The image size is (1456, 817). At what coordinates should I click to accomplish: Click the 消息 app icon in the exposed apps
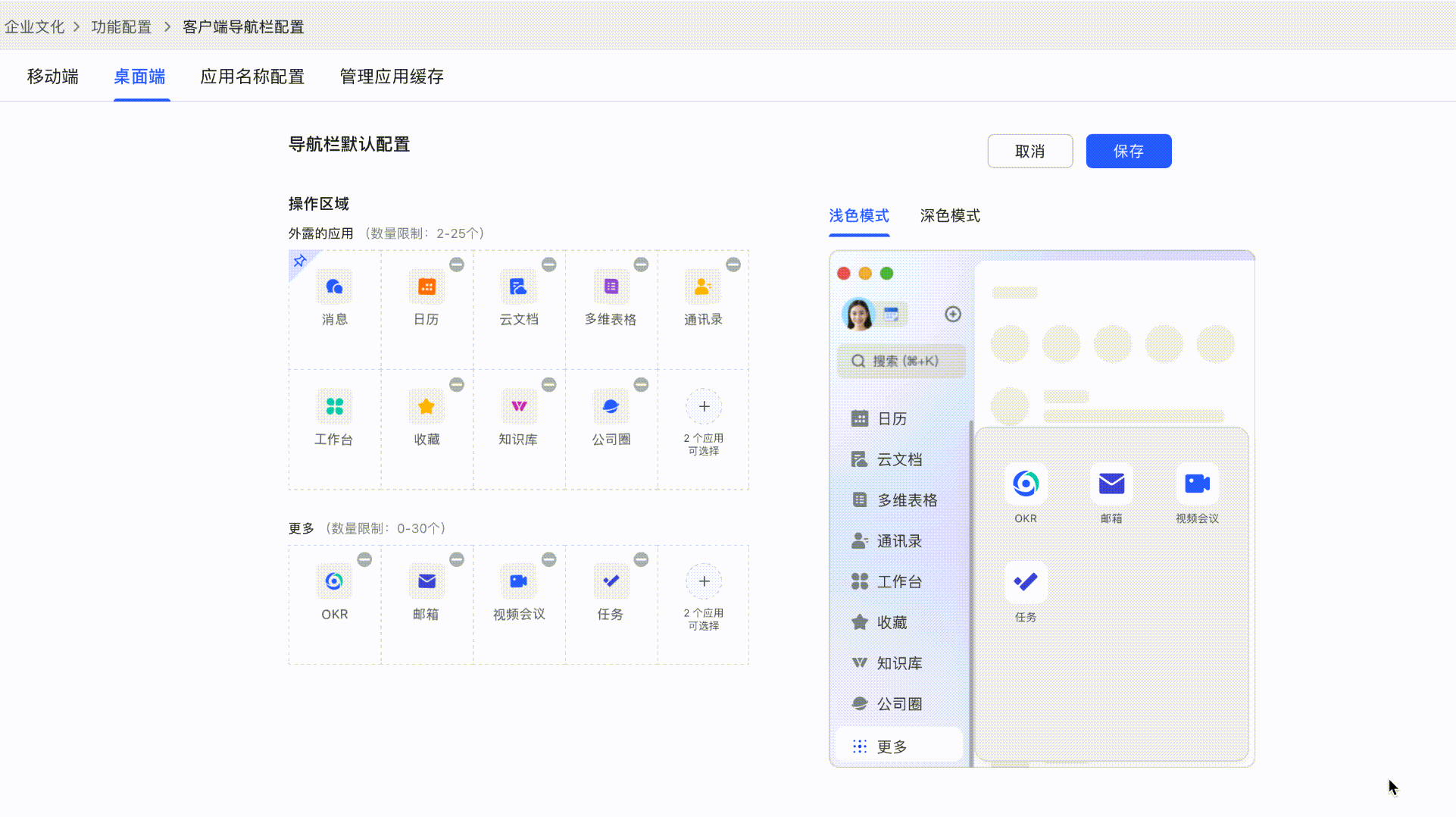coord(334,286)
